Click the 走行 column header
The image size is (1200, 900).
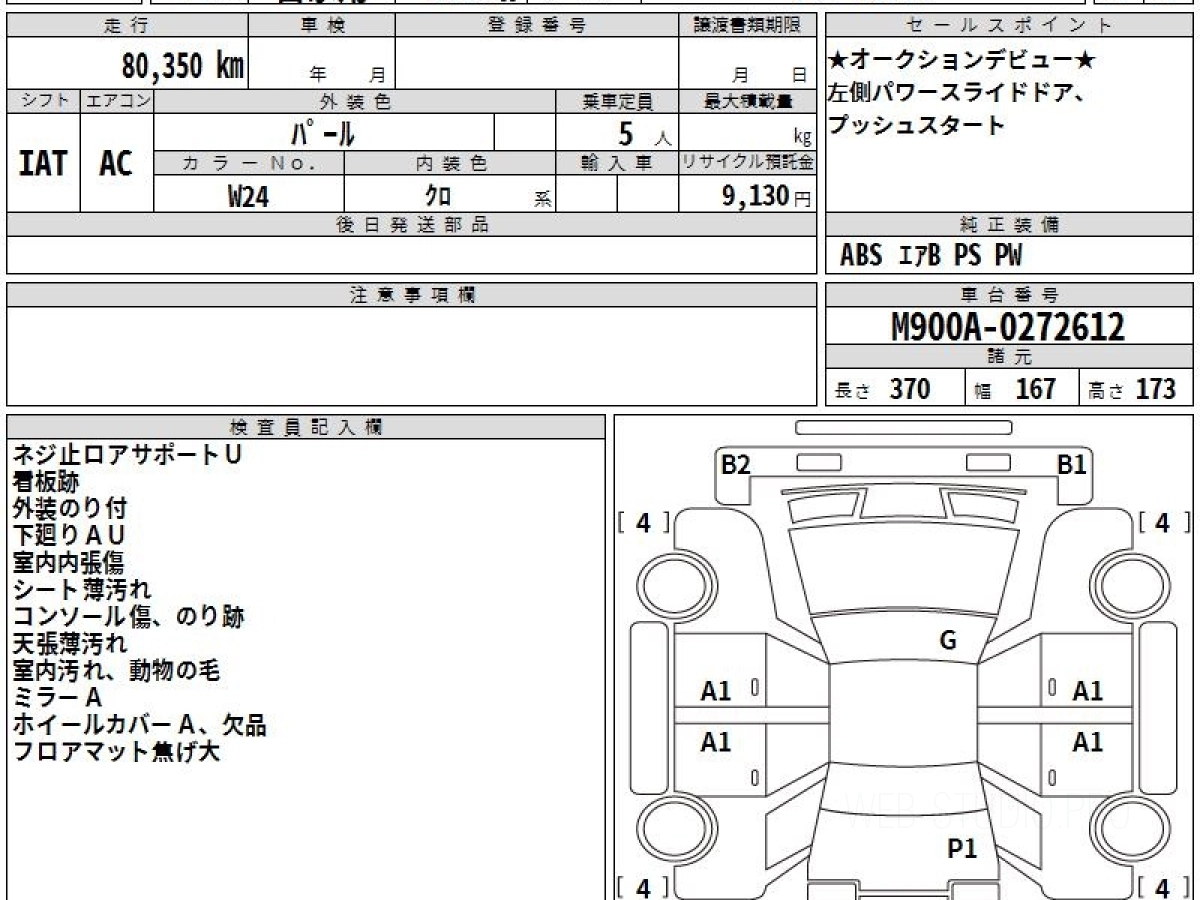(x=127, y=26)
